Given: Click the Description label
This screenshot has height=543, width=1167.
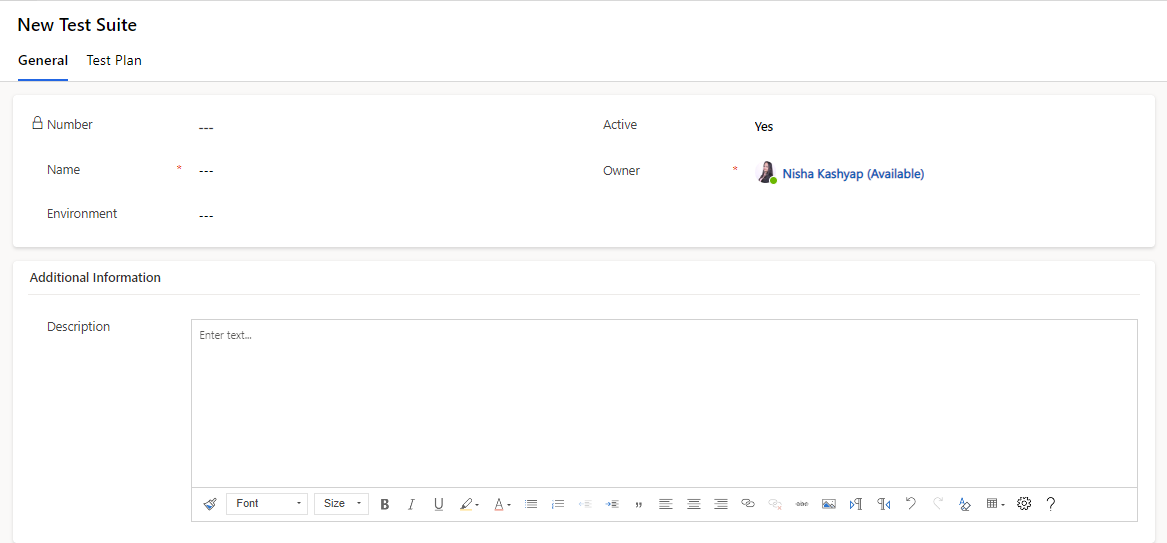Looking at the screenshot, I should pos(79,327).
